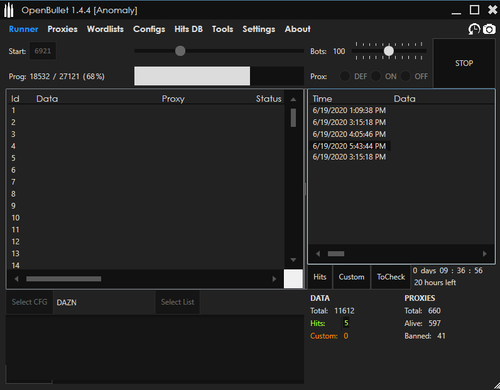Viewport: 500px width, 390px height.
Task: Click right arrow of bots list horizontal scrollbar
Action: pyautogui.click(x=274, y=279)
